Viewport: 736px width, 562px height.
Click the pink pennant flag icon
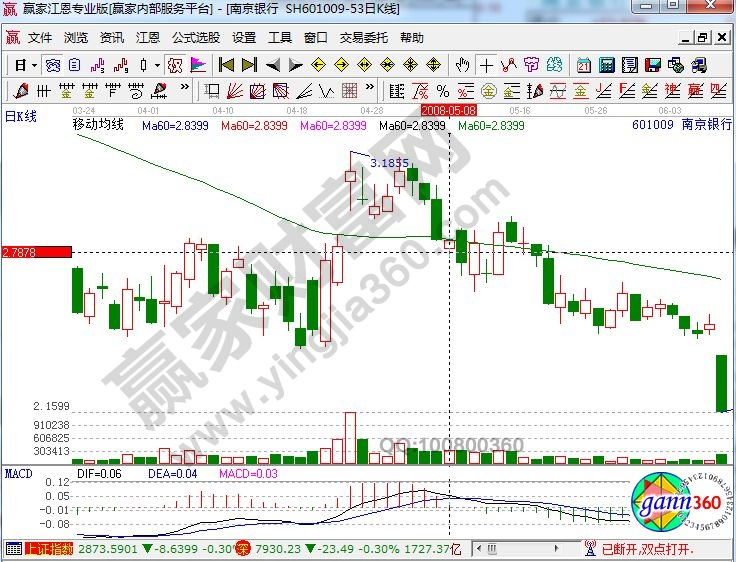(198, 65)
